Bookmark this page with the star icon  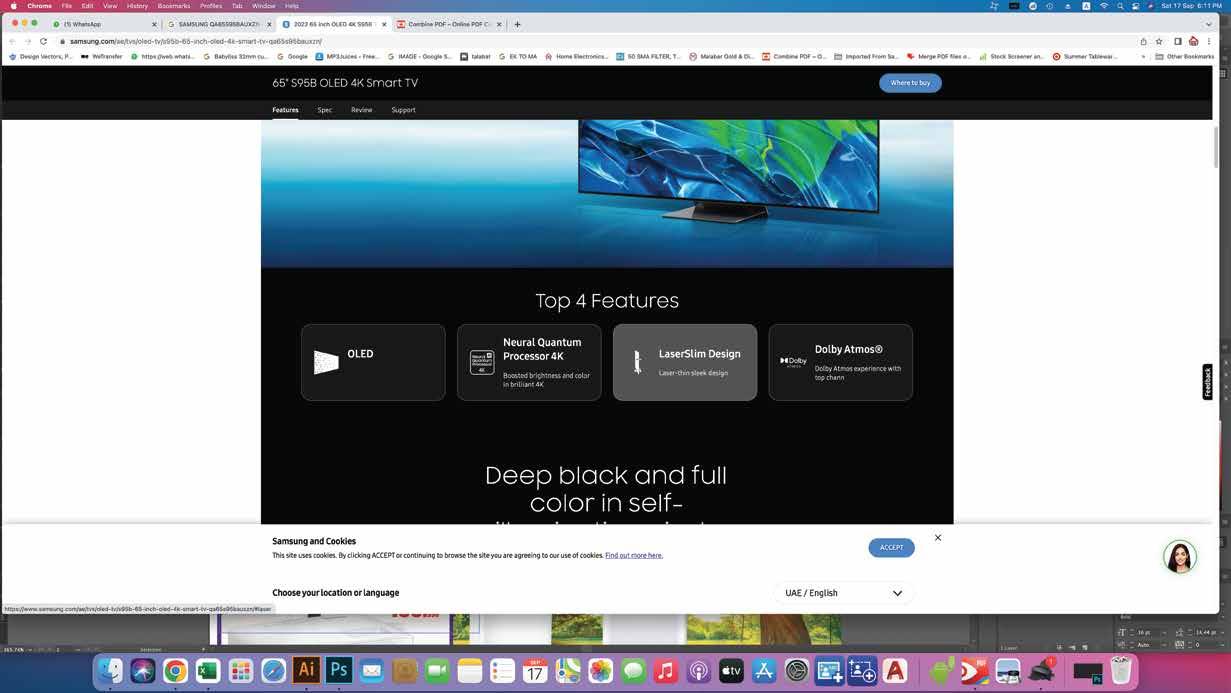coord(1159,41)
